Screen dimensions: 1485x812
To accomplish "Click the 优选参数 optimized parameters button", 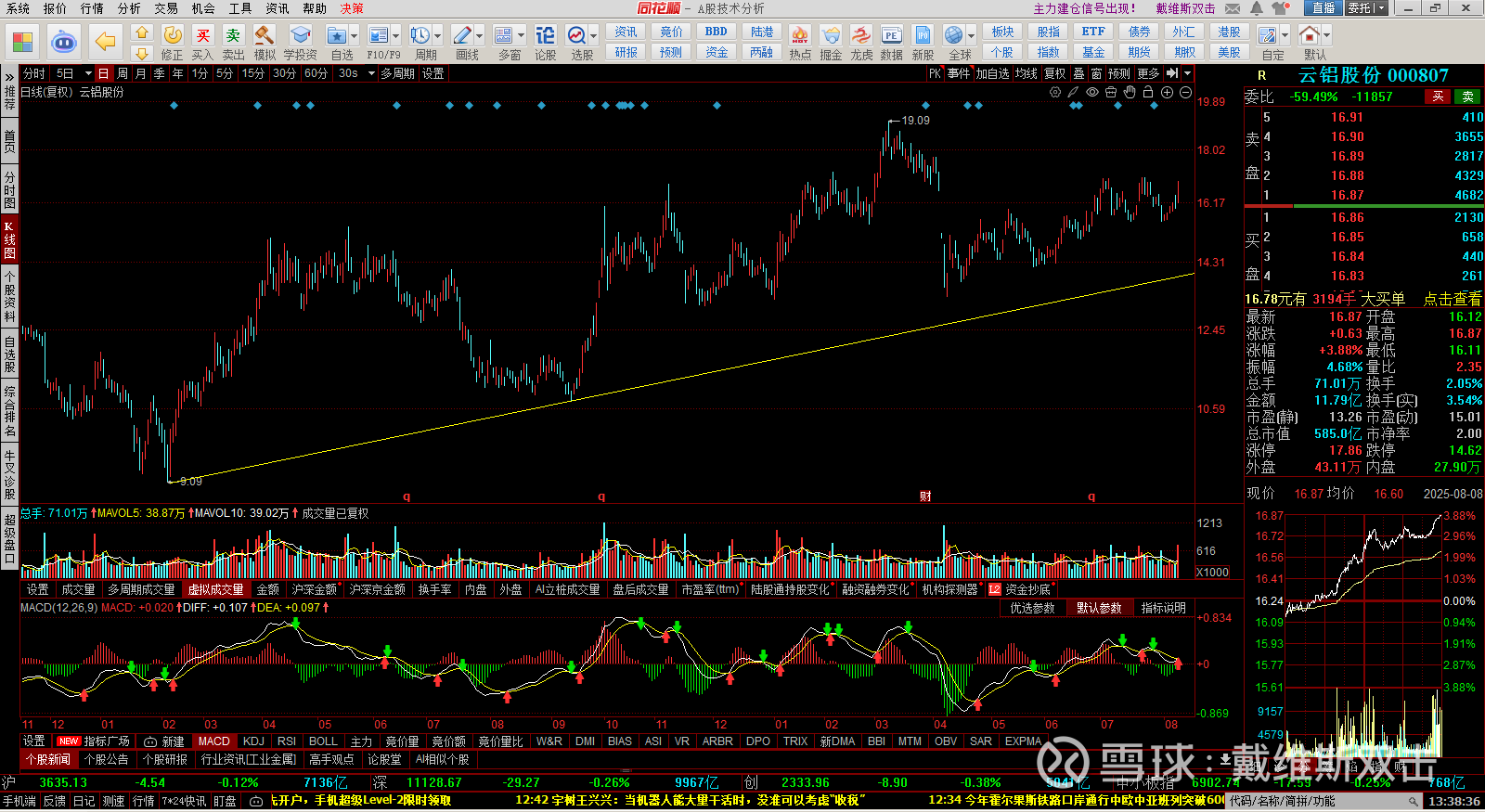I will pyautogui.click(x=1032, y=608).
